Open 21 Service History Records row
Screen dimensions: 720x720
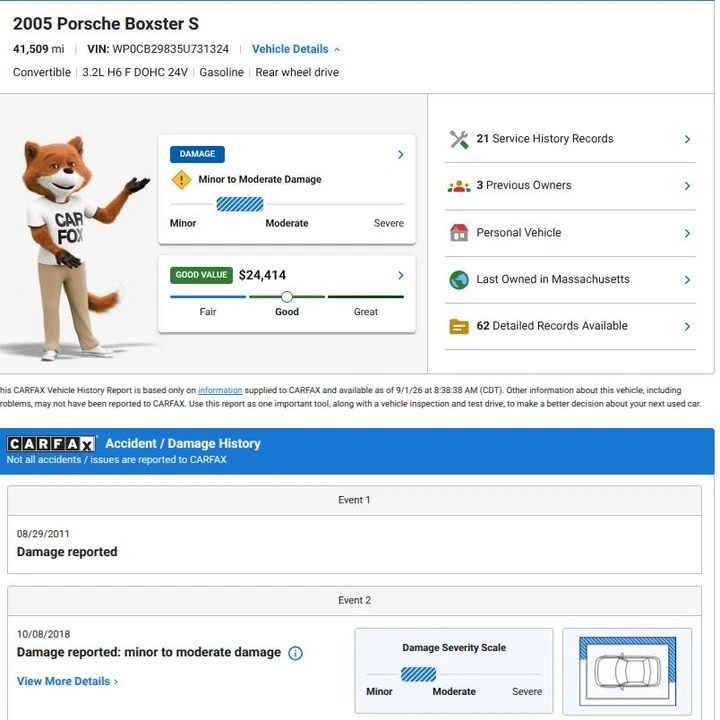pyautogui.click(x=570, y=139)
